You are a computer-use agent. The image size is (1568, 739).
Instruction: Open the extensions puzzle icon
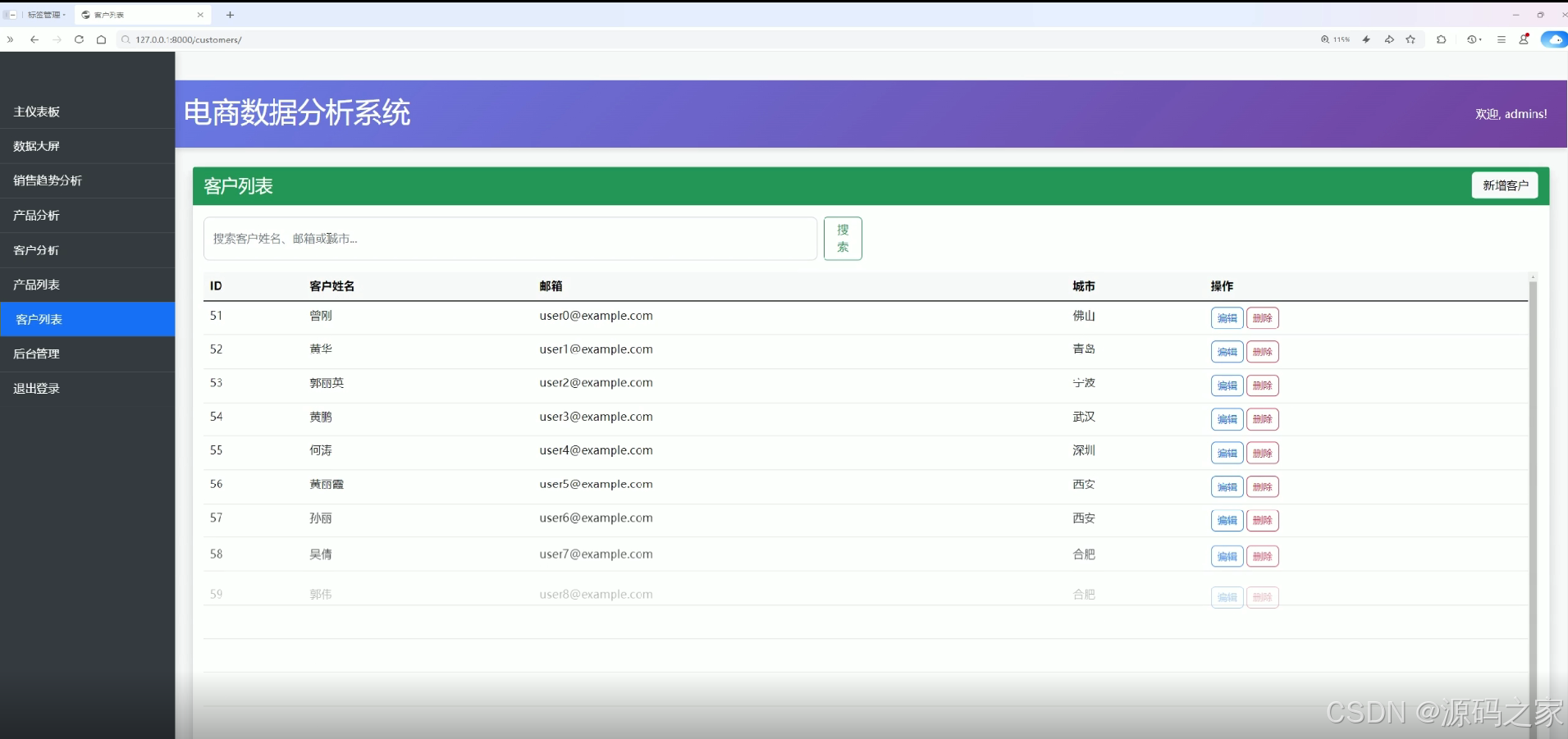[x=1442, y=39]
